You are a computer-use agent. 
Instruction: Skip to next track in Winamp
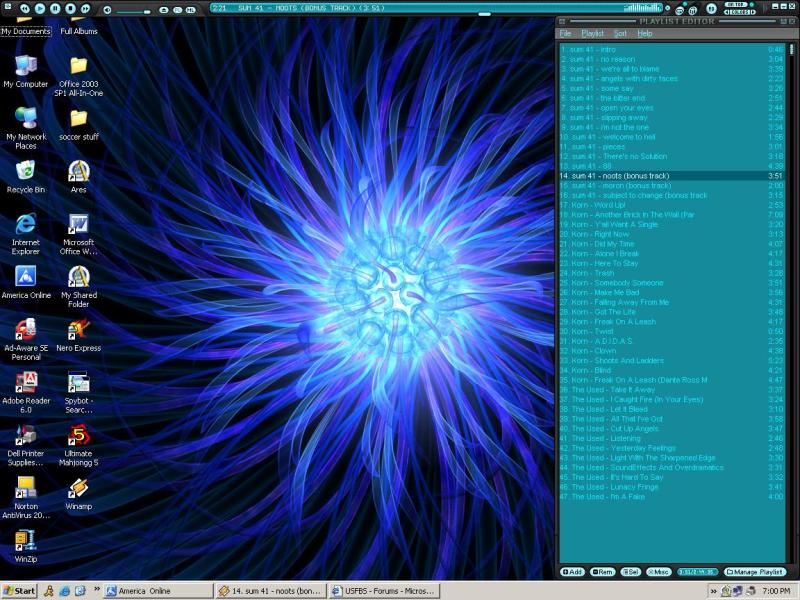(x=86, y=8)
